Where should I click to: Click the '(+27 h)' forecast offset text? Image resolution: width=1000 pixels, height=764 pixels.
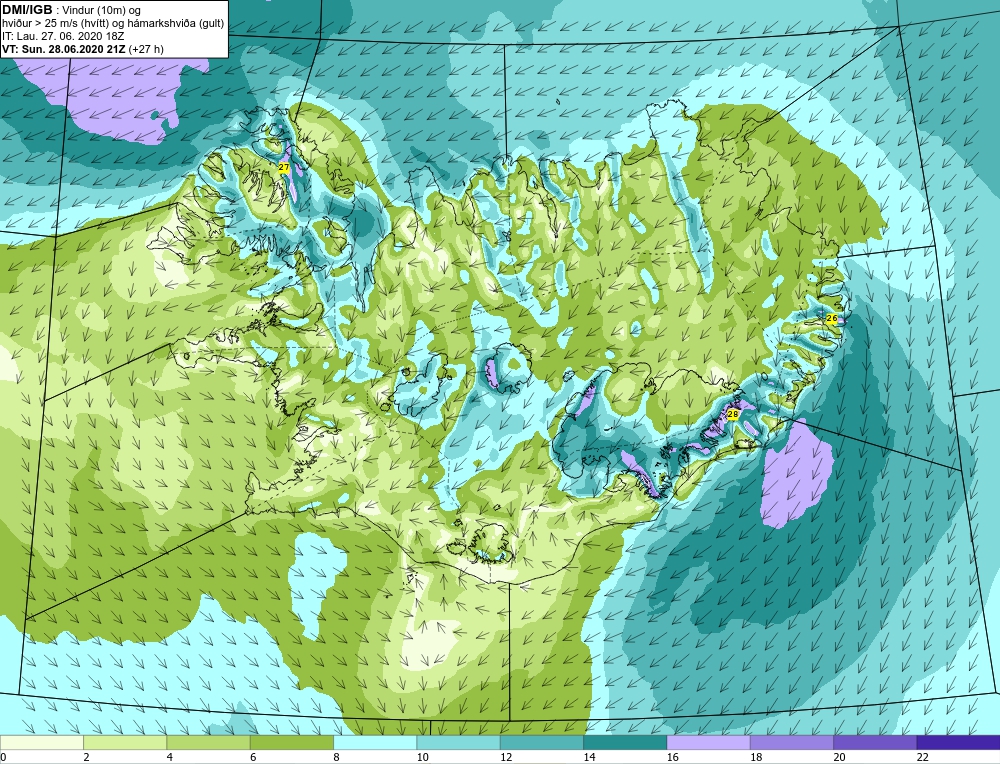[x=146, y=49]
